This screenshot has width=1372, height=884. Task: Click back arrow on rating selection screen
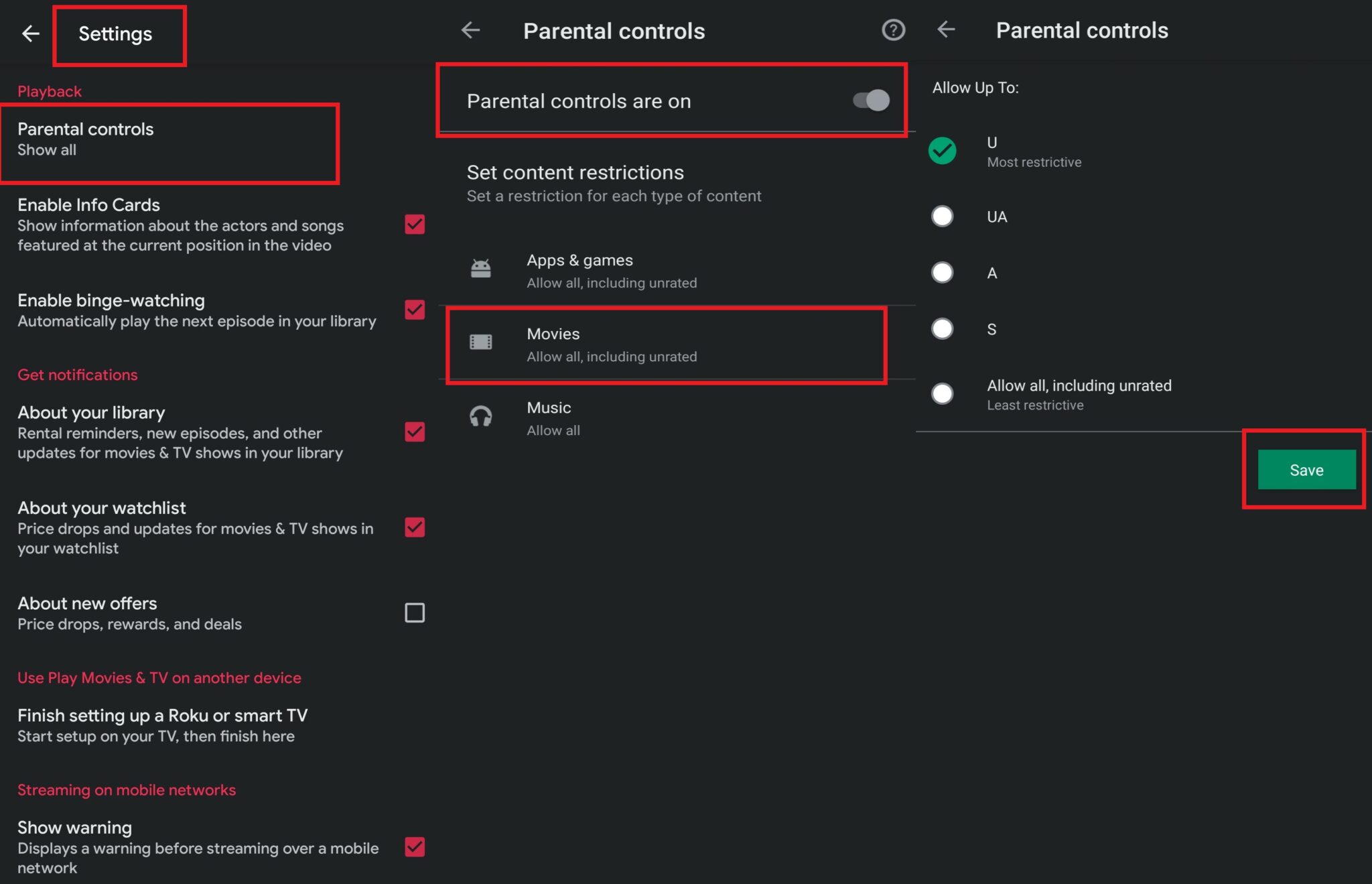[x=947, y=30]
